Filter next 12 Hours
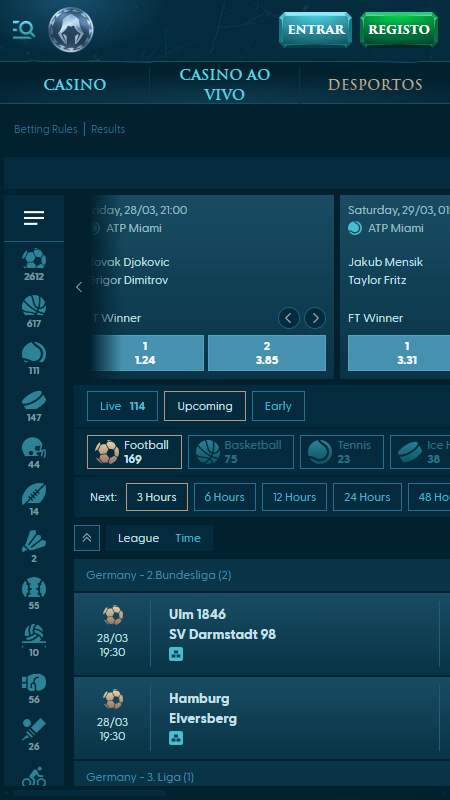This screenshot has height=800, width=450. point(294,497)
